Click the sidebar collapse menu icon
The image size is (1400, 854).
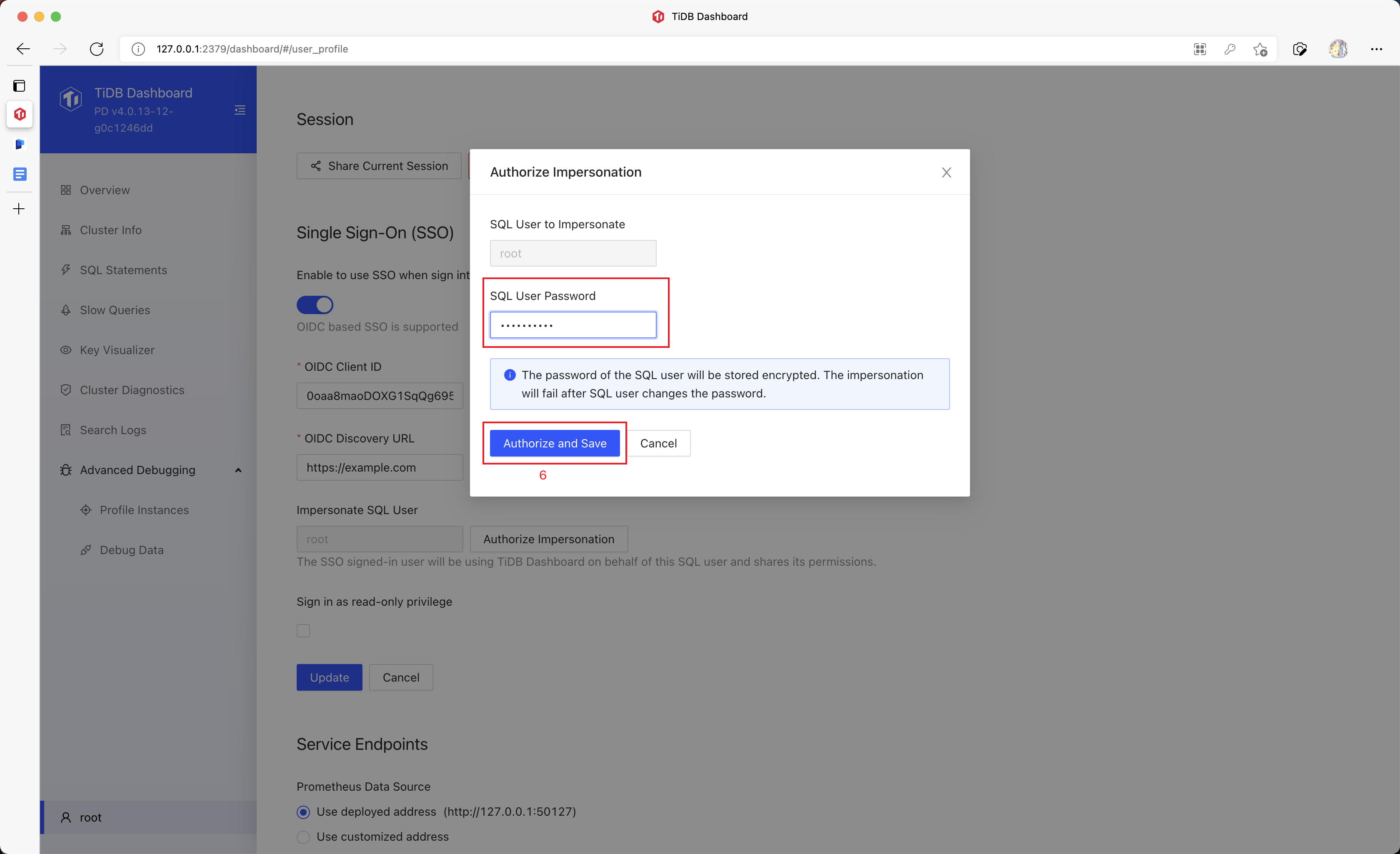click(240, 110)
